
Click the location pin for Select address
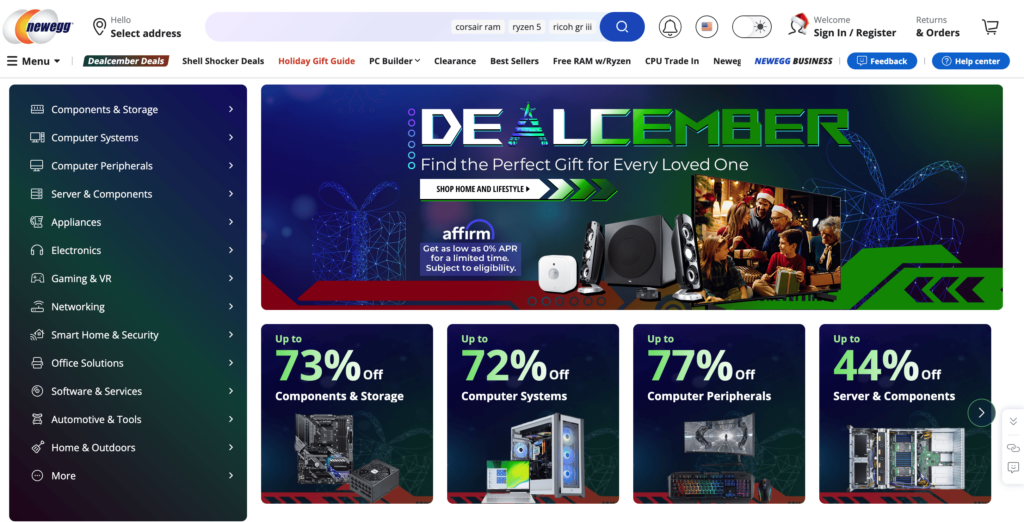(99, 27)
